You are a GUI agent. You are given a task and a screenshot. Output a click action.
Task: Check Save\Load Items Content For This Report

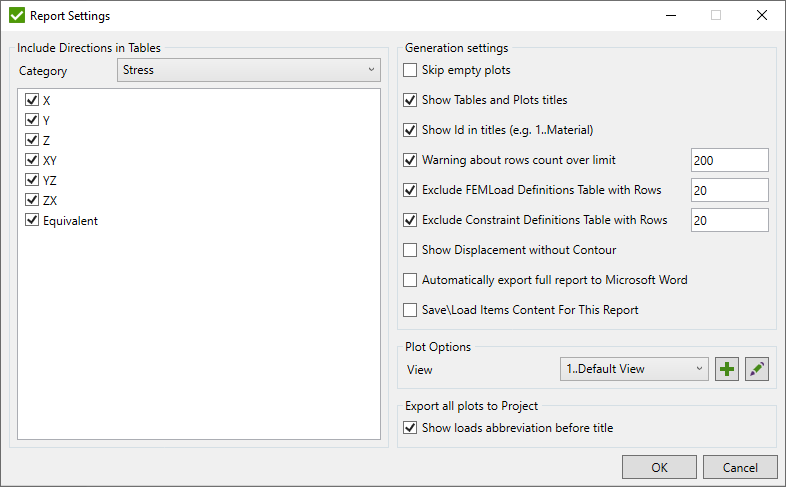(410, 310)
